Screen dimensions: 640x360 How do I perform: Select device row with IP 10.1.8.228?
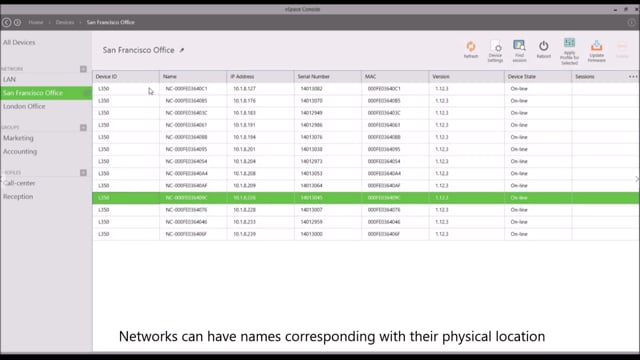[x=366, y=210]
